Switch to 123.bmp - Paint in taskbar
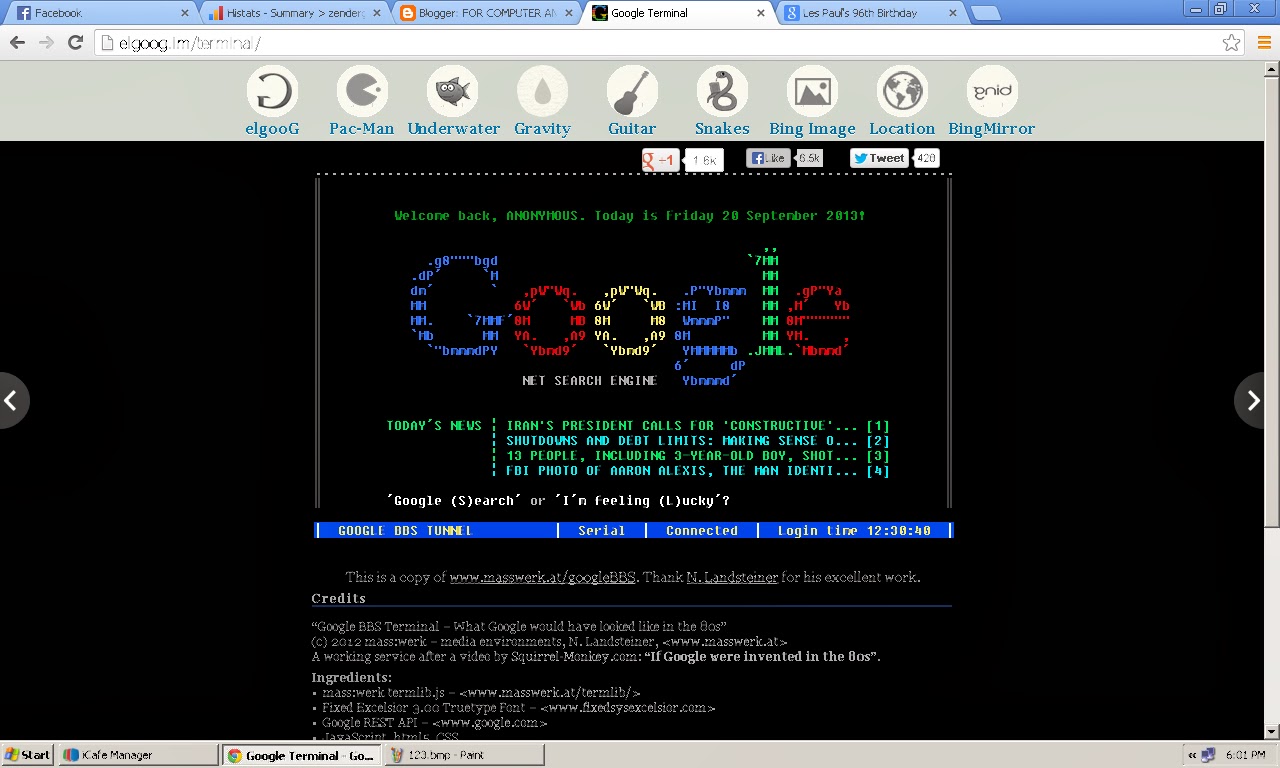This screenshot has width=1280, height=768. pyautogui.click(x=464, y=755)
